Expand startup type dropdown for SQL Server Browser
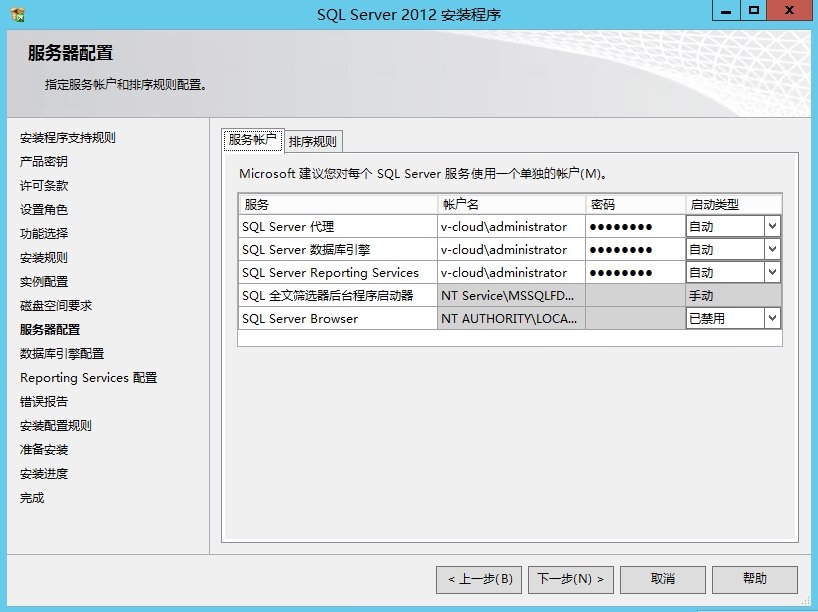 772,318
